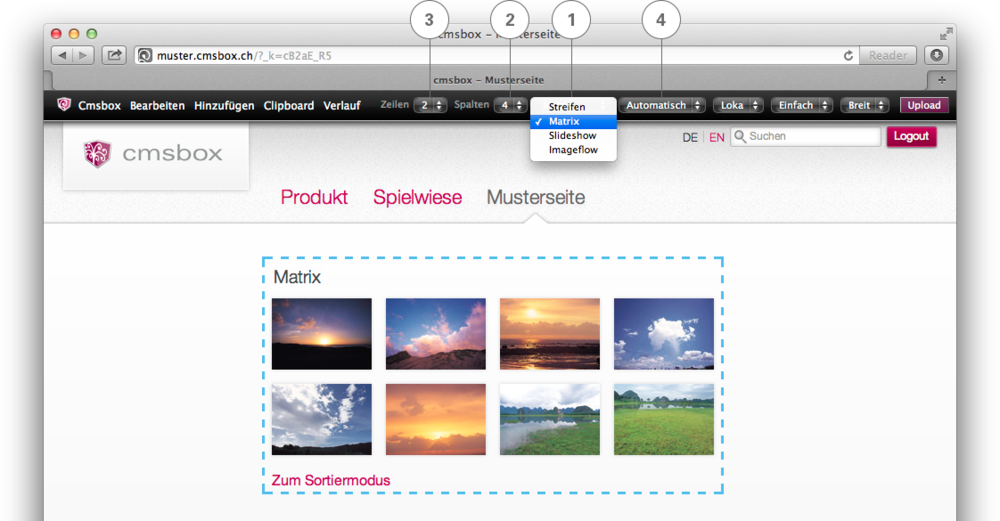Screen dimensions: 1000x521
Task: Reload the page with the refresh icon
Action: point(849,56)
